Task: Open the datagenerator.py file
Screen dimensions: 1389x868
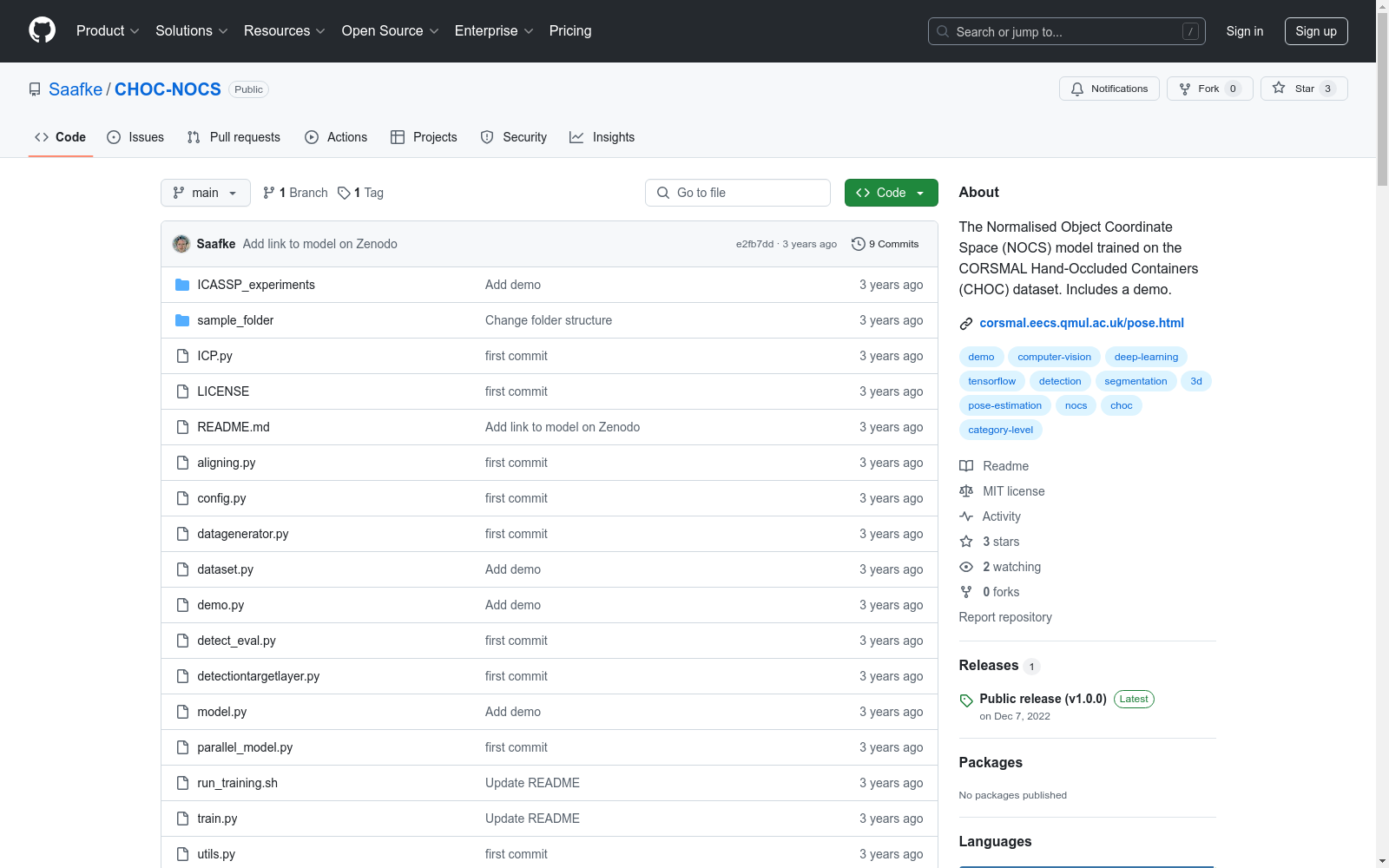Action: pos(243,534)
